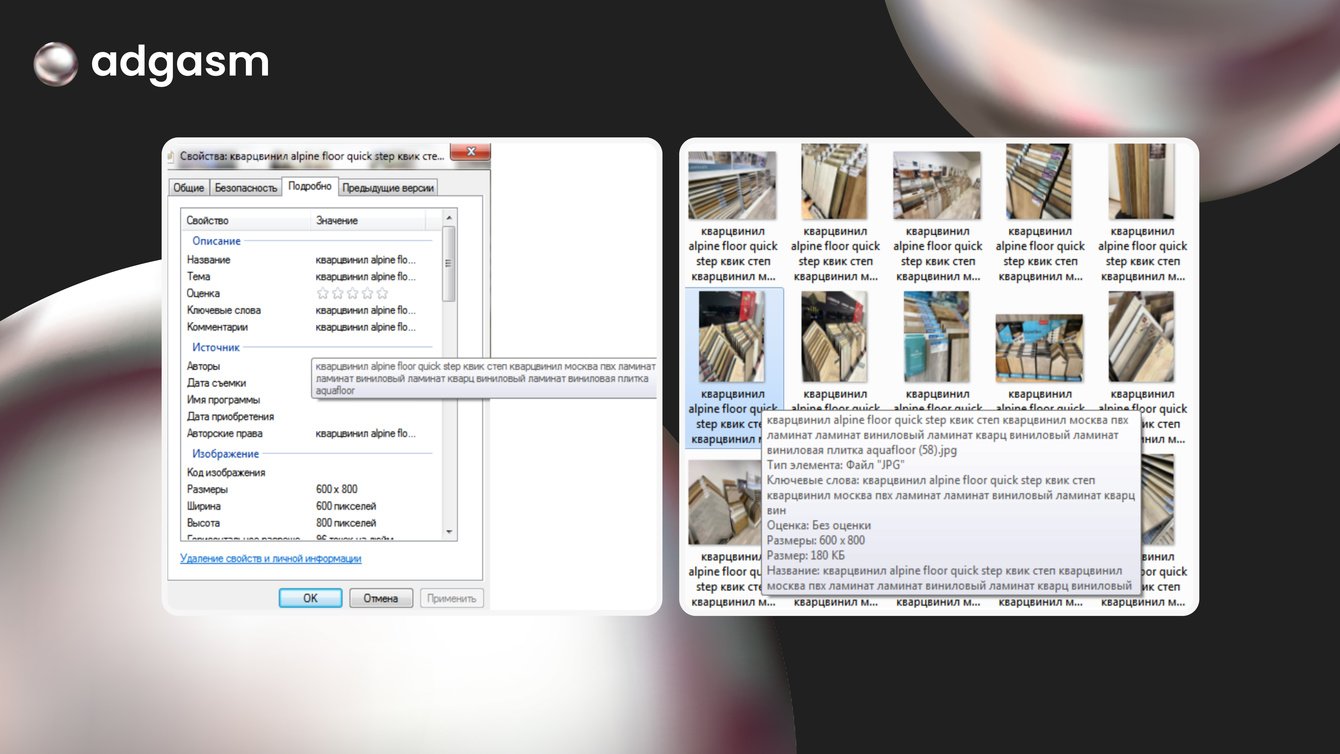1340x754 pixels.
Task: Click the Высота property label
Action: point(203,523)
